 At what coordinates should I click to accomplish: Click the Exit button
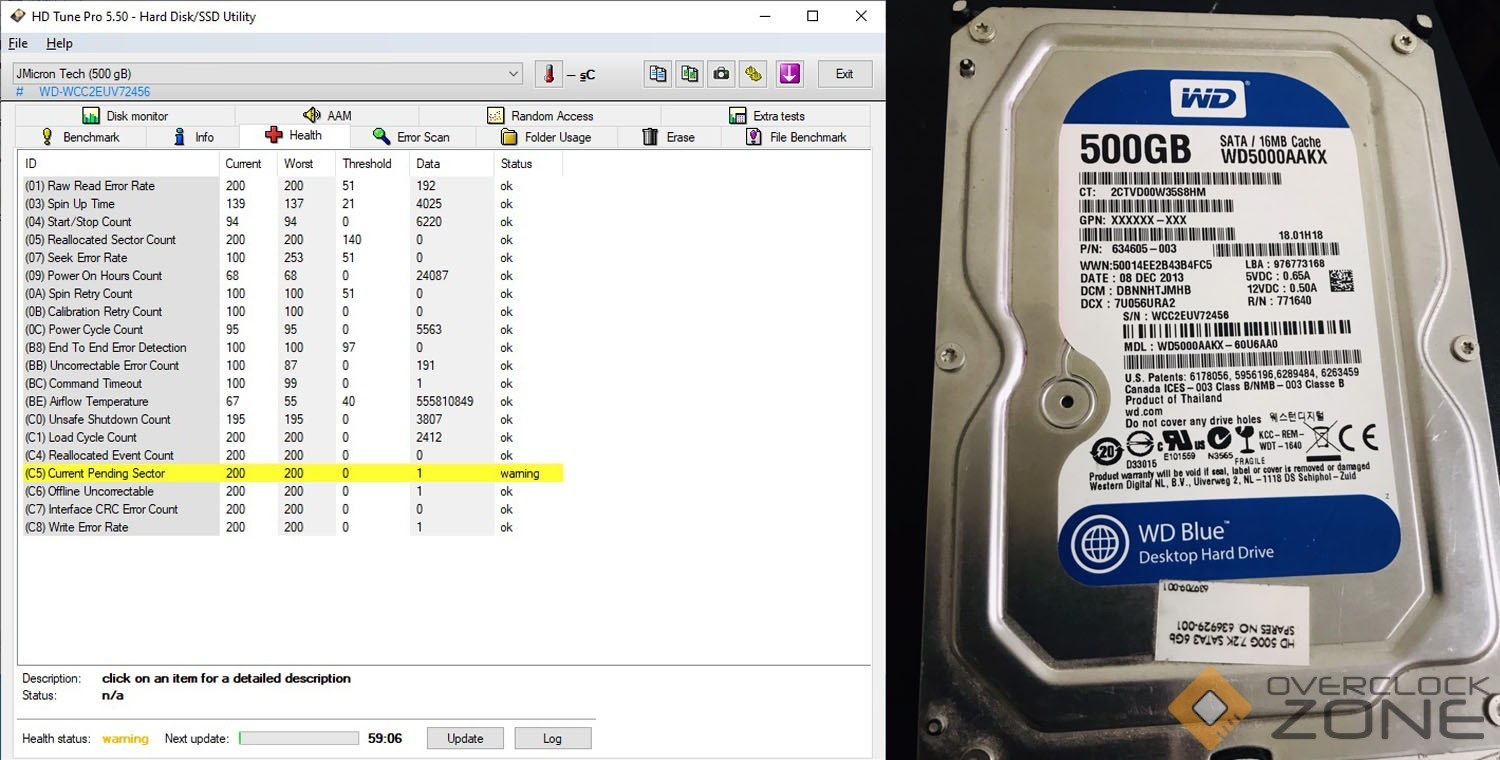[845, 74]
